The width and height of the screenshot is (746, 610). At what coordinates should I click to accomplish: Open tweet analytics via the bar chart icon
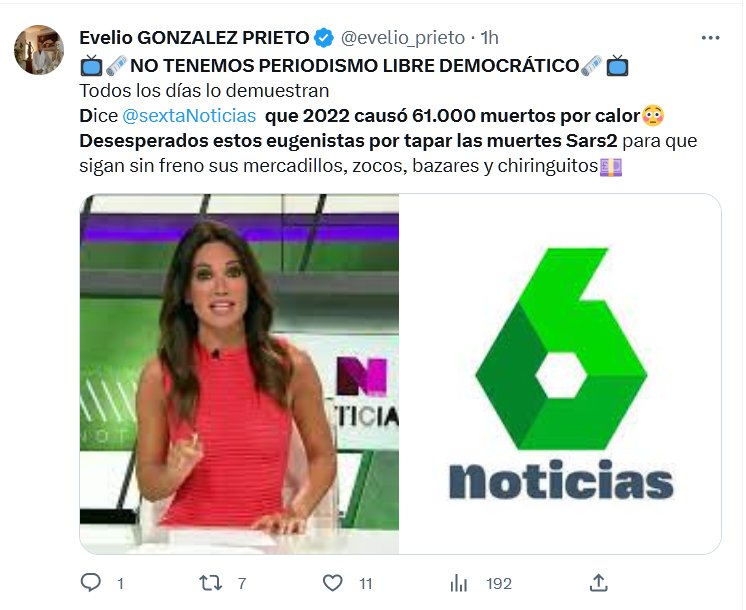pos(459,583)
